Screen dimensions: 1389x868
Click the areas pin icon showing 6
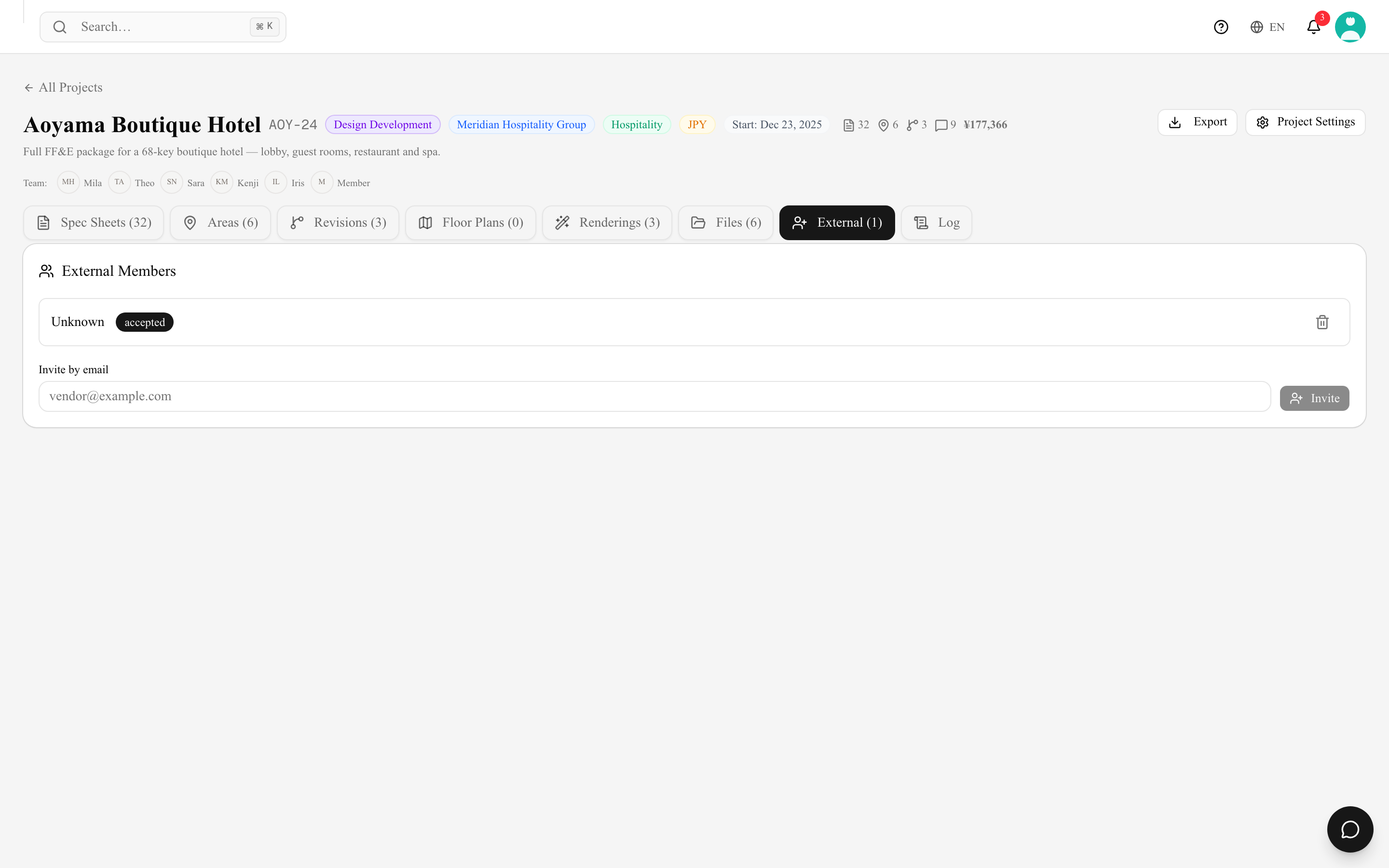[x=884, y=125]
